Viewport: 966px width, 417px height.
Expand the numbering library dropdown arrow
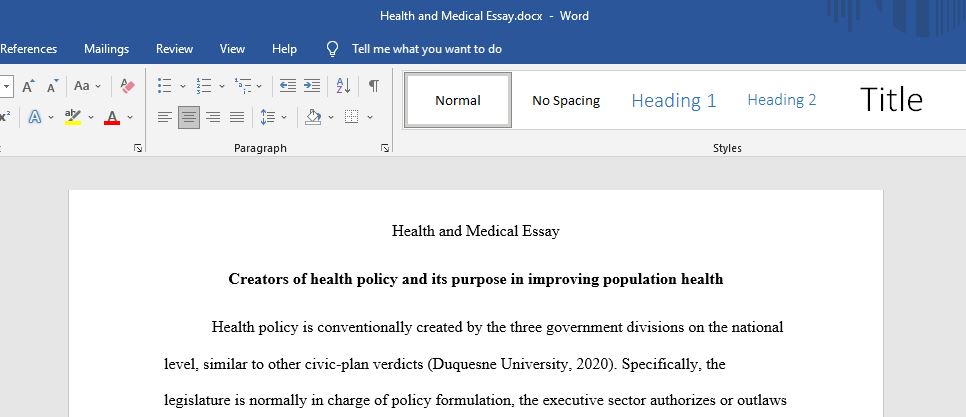click(x=222, y=86)
